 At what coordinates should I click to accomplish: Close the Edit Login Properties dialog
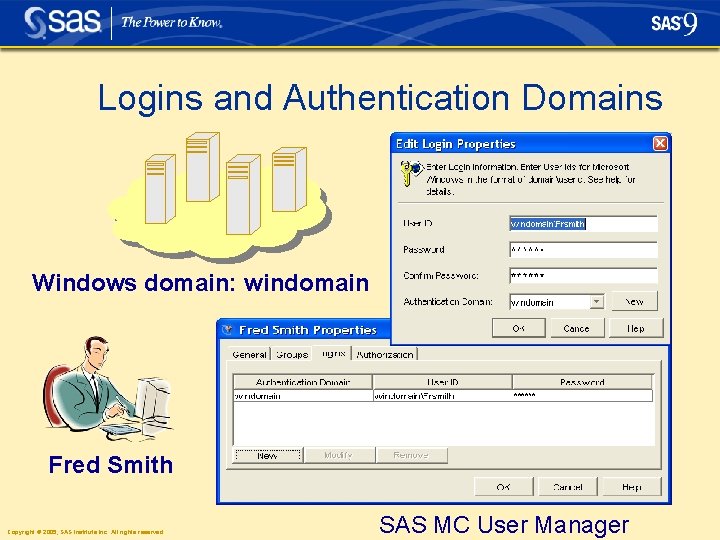pyautogui.click(x=660, y=144)
